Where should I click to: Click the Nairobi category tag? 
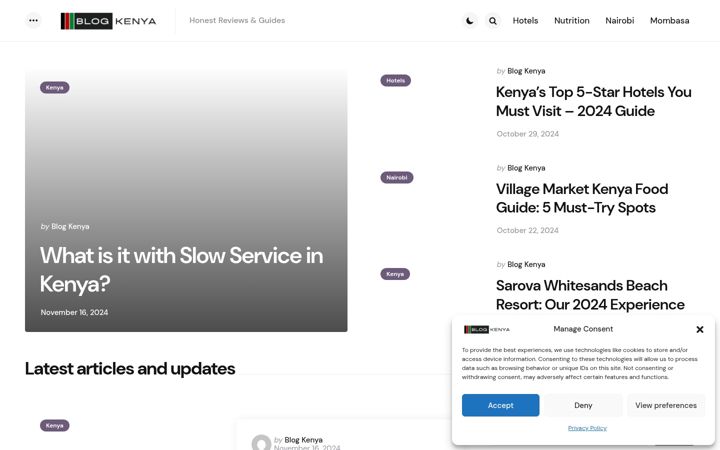[x=397, y=177]
